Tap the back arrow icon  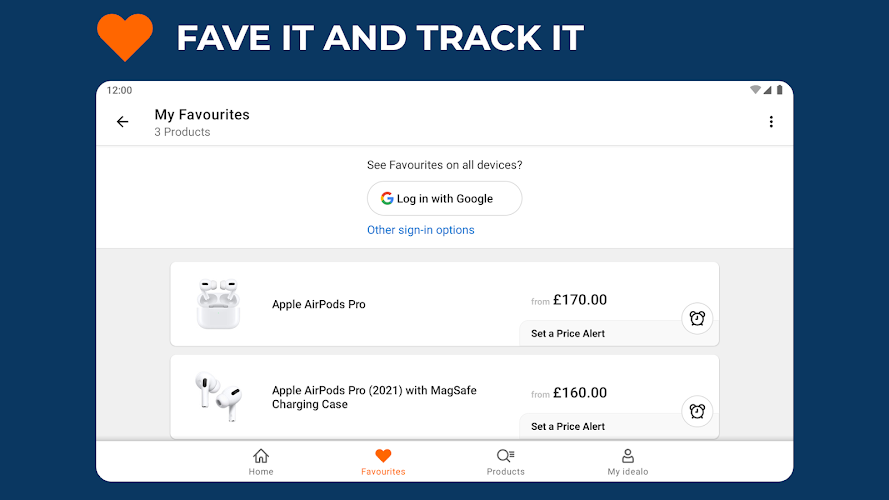click(123, 122)
